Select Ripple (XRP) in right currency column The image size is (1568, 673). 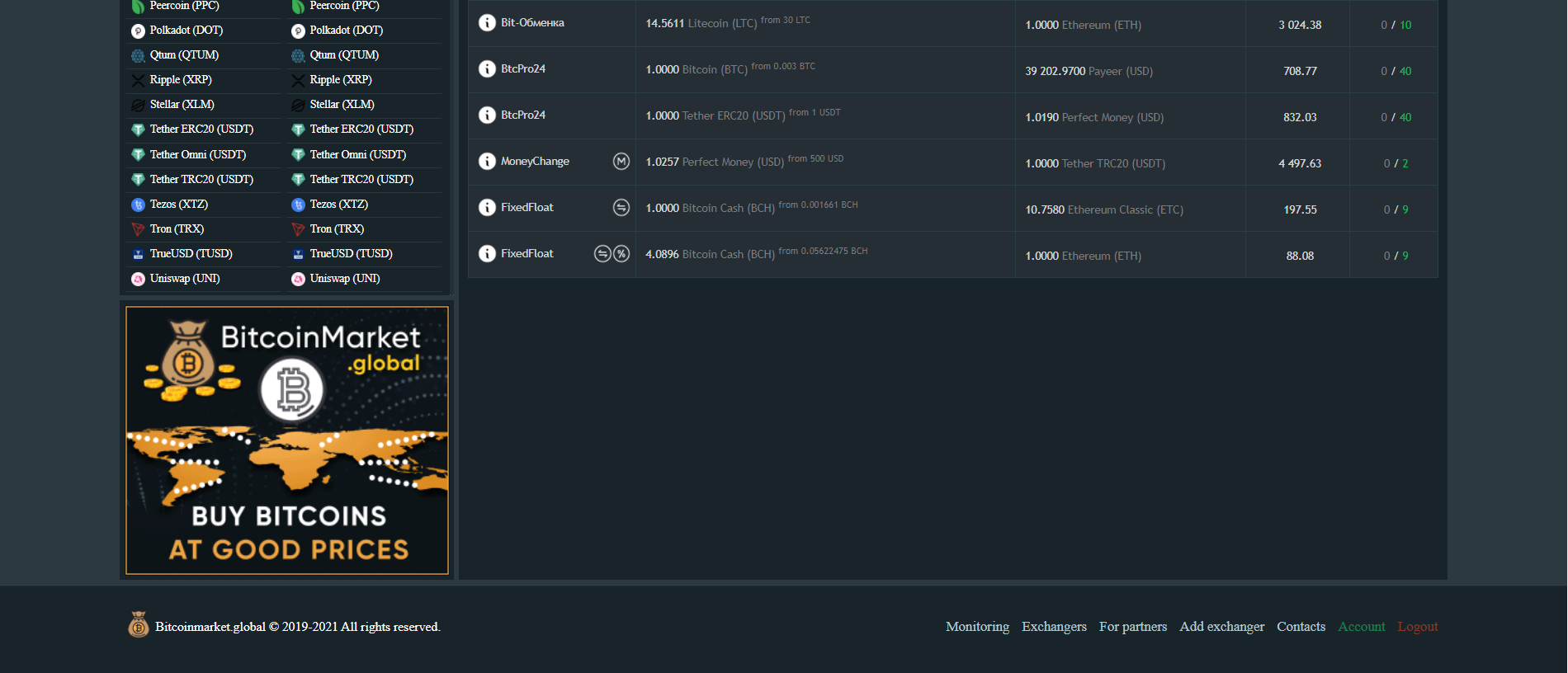click(340, 80)
